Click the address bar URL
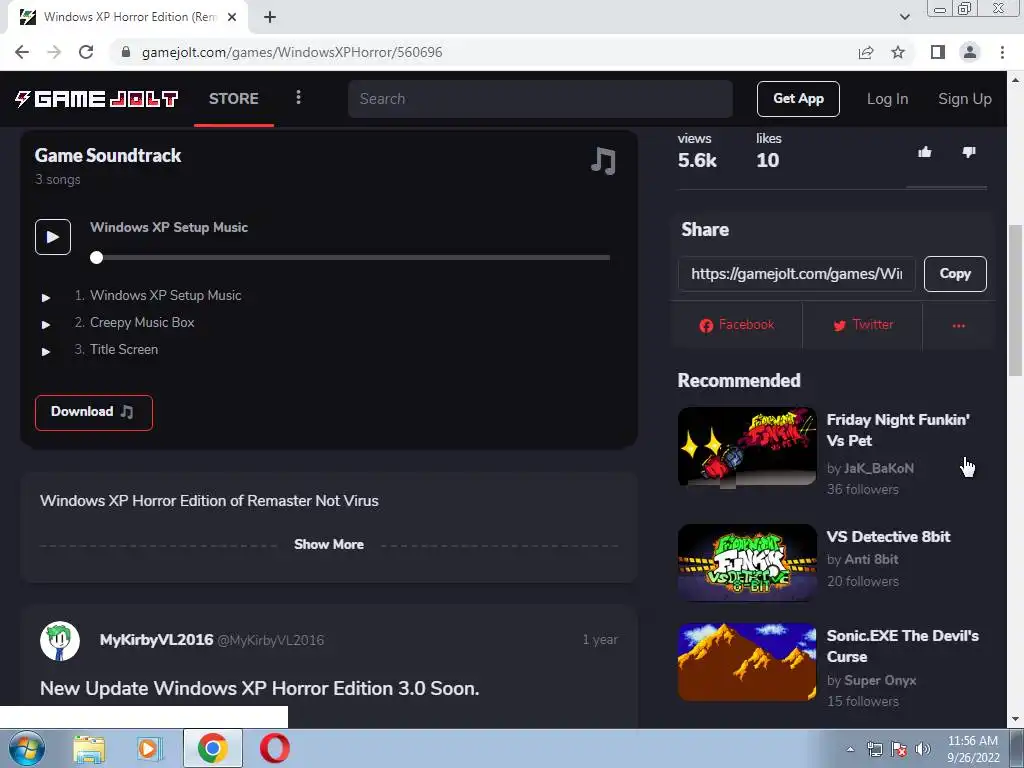Image resolution: width=1024 pixels, height=768 pixels. pyautogui.click(x=292, y=52)
